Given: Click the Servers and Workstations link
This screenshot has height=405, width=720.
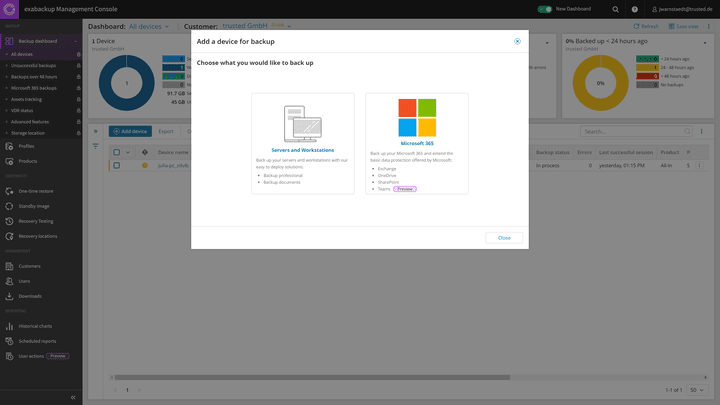Looking at the screenshot, I should pos(303,150).
